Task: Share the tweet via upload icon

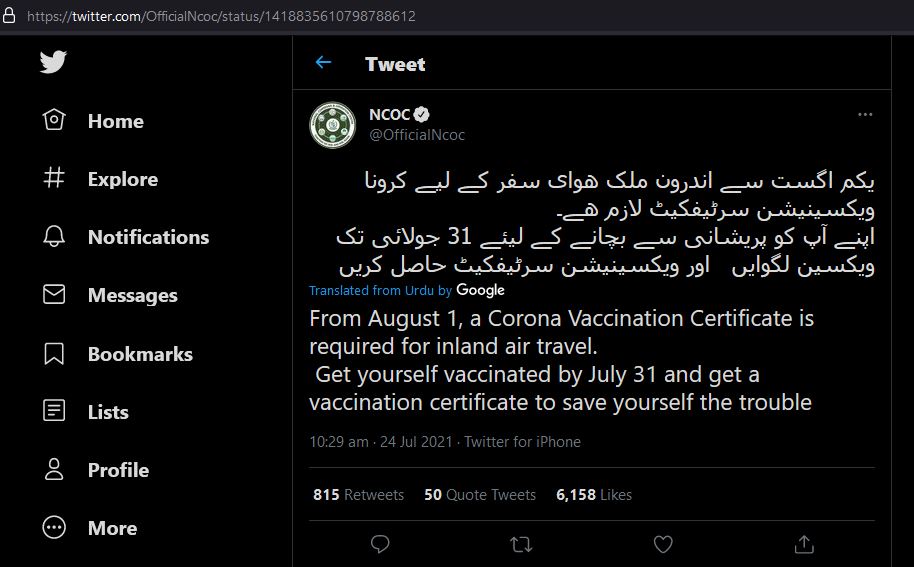Action: click(x=804, y=544)
